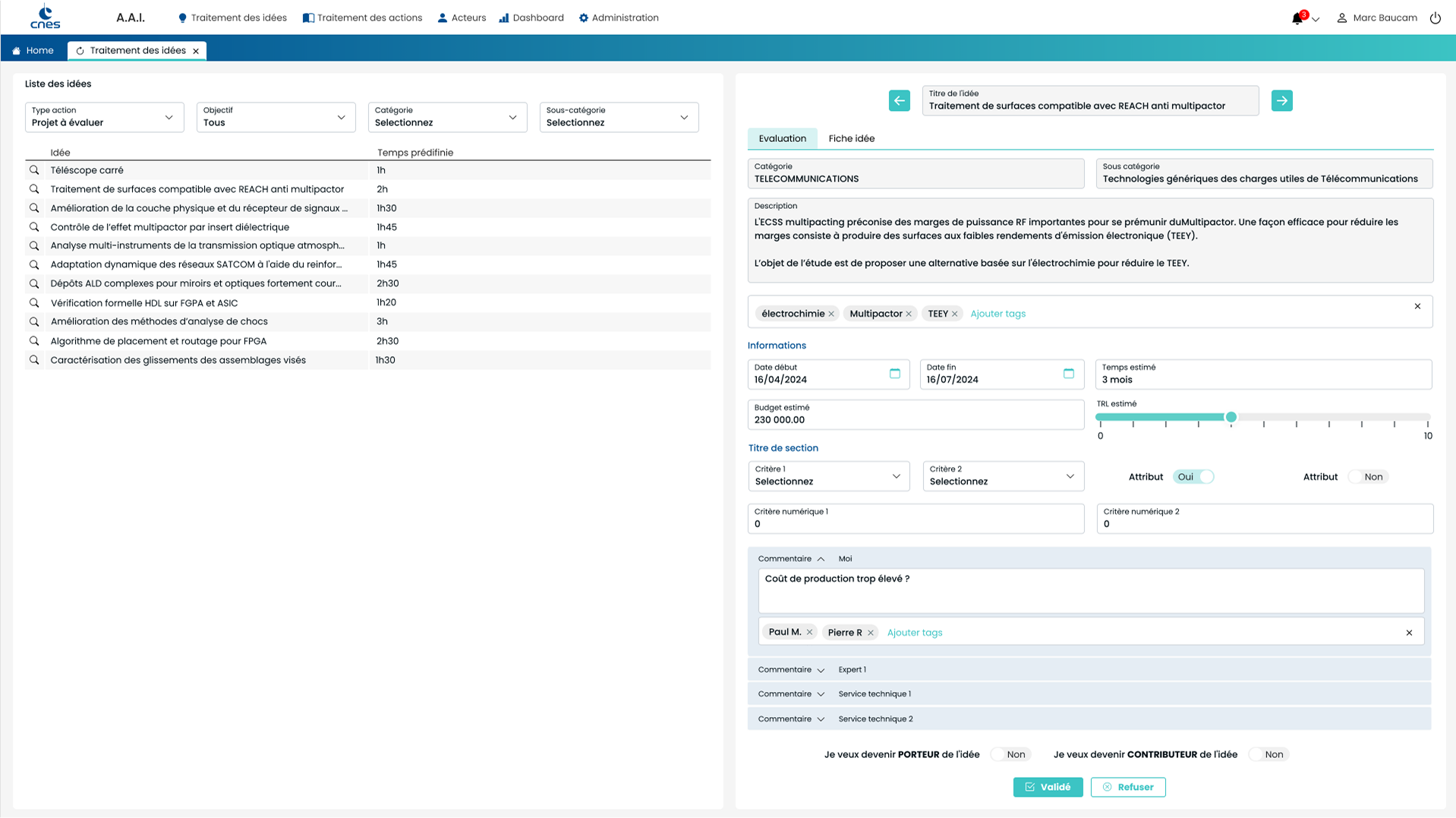Open the Date début calendar picker
This screenshot has width=1456, height=818.
[x=894, y=374]
